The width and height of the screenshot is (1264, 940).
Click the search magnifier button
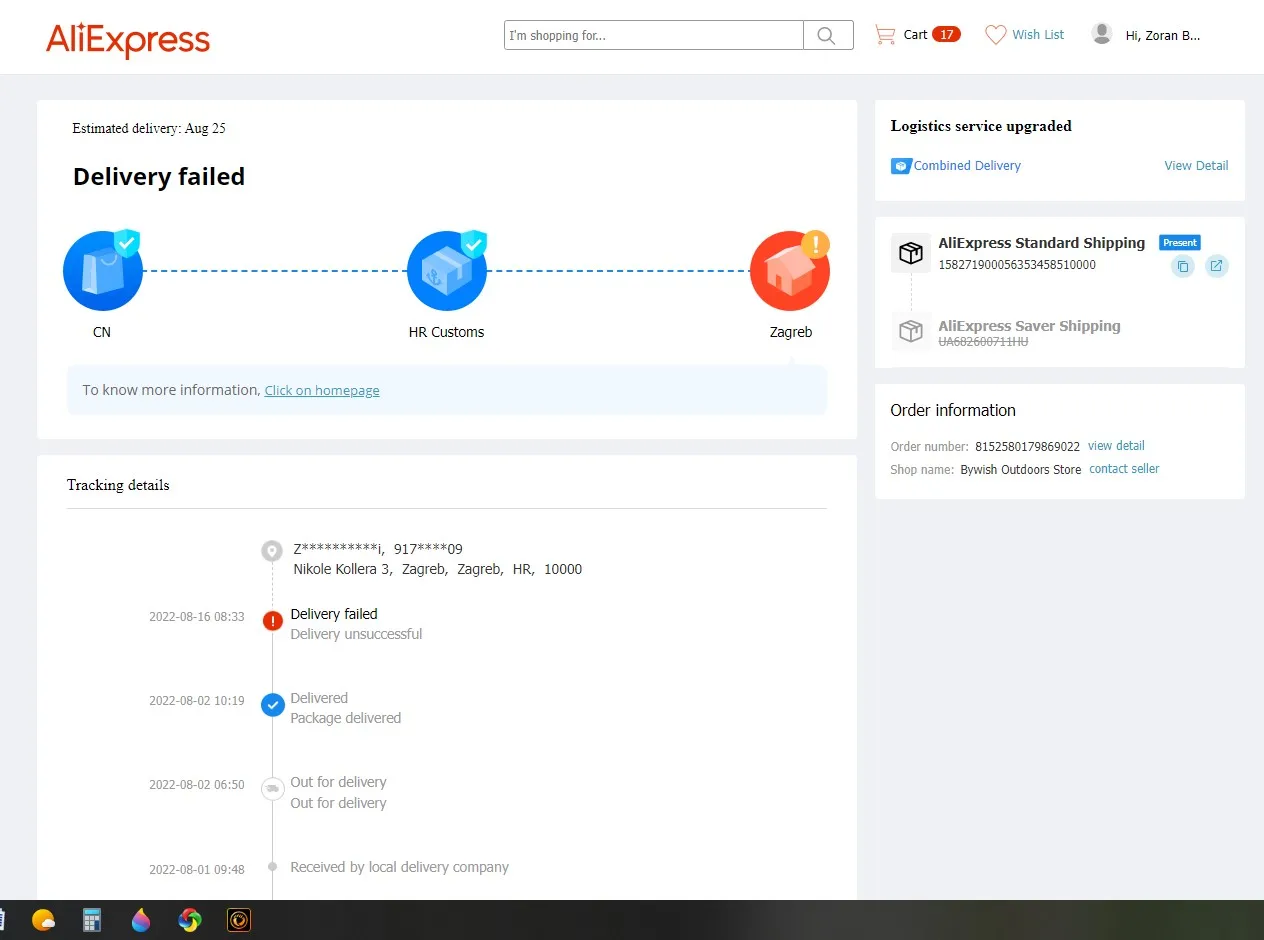828,35
